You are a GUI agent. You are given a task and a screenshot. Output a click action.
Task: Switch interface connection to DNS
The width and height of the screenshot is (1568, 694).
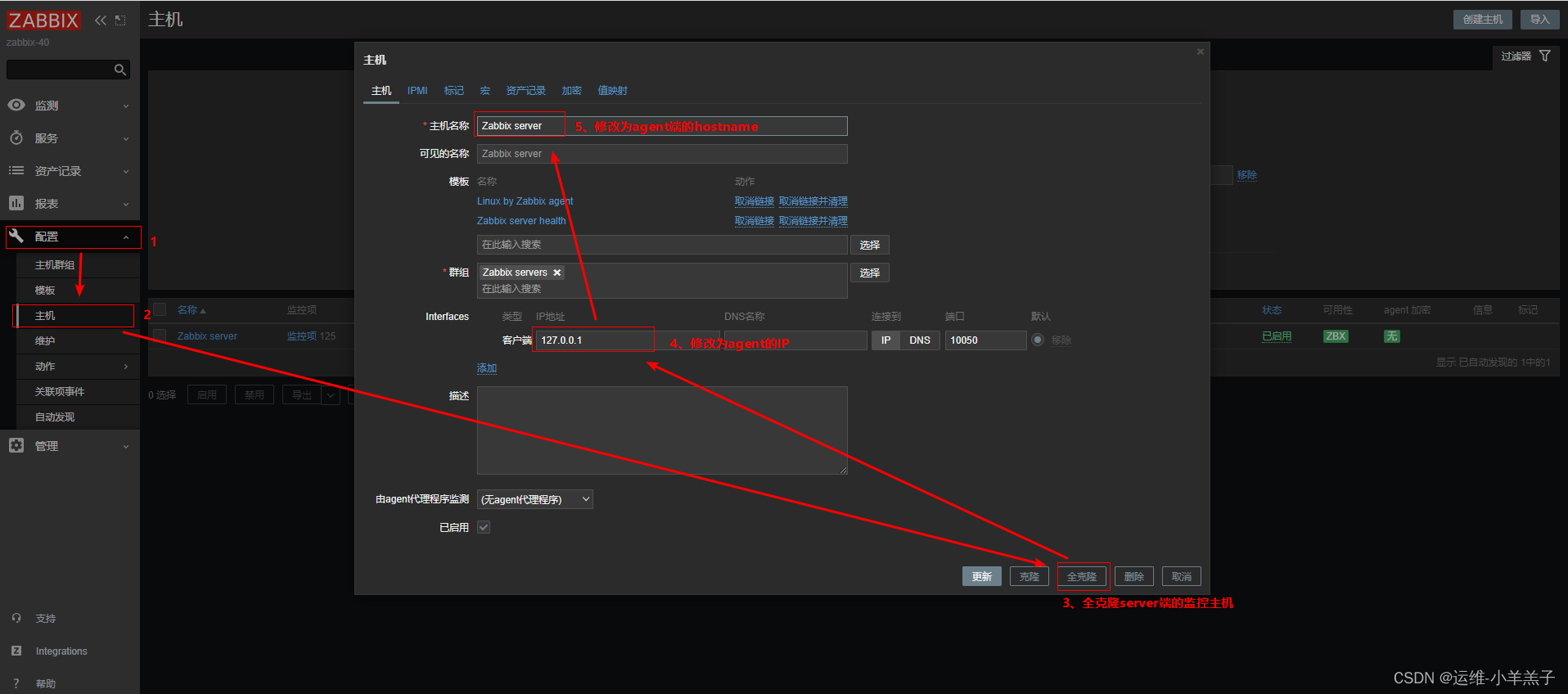tap(920, 340)
